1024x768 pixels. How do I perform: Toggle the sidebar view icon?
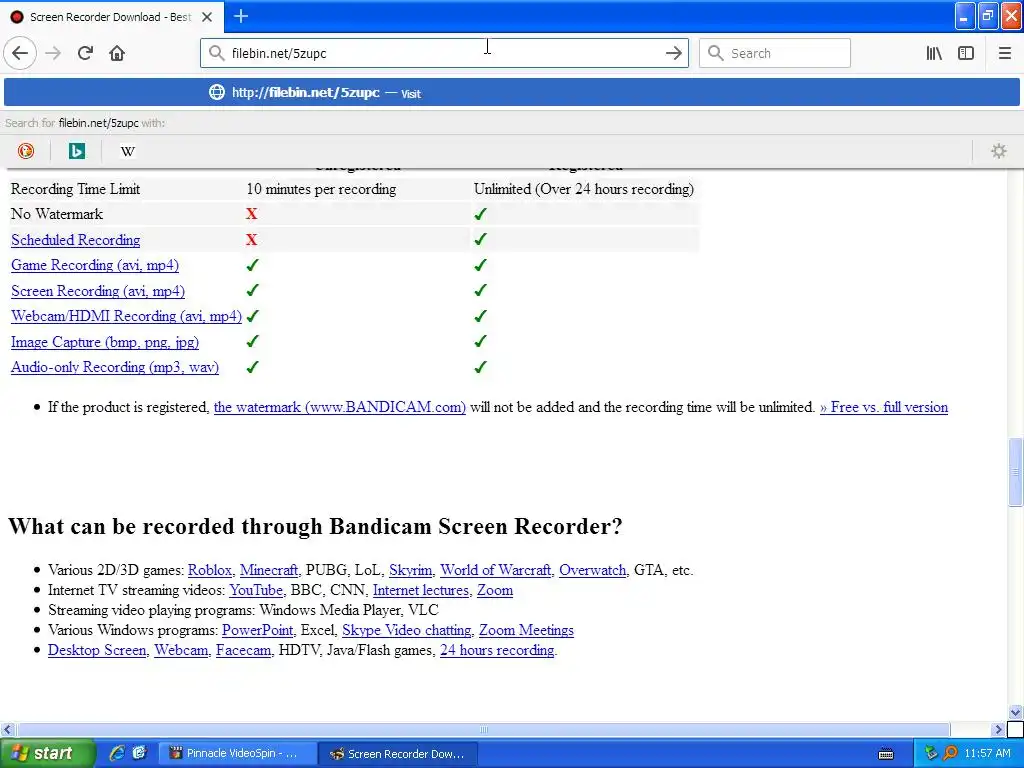[966, 54]
